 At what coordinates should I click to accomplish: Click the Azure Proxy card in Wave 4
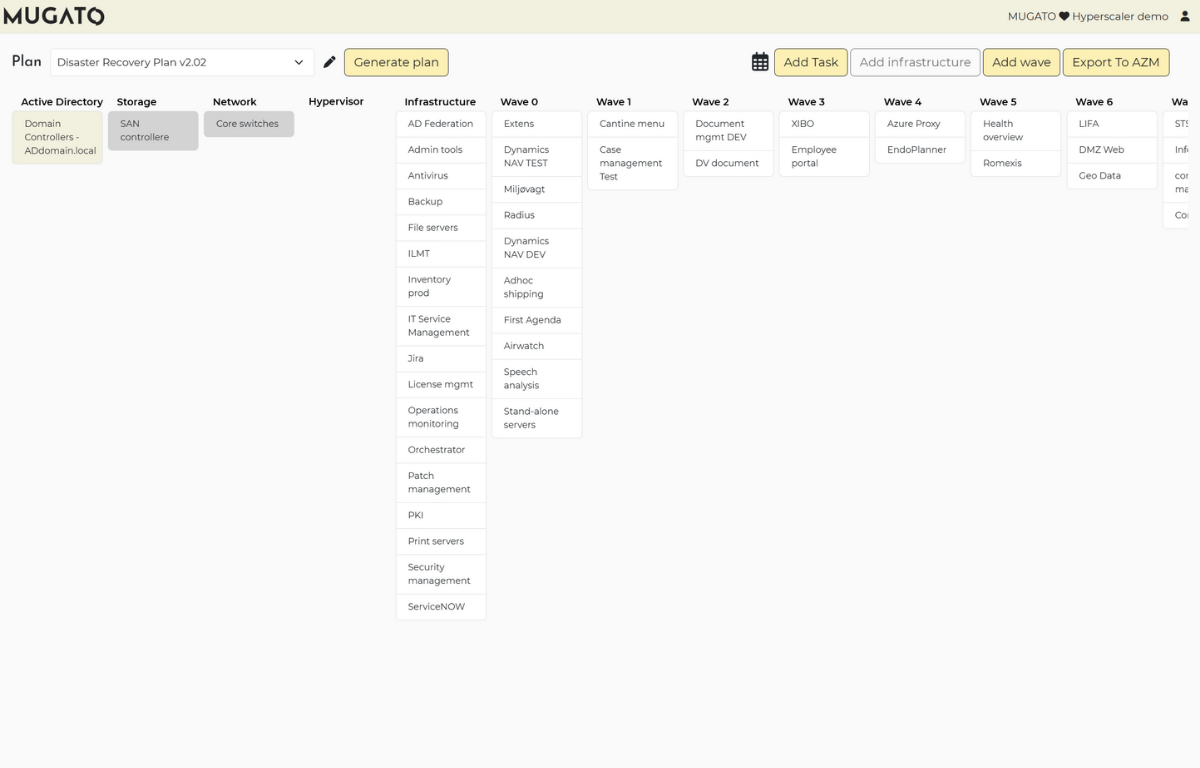tap(920, 123)
